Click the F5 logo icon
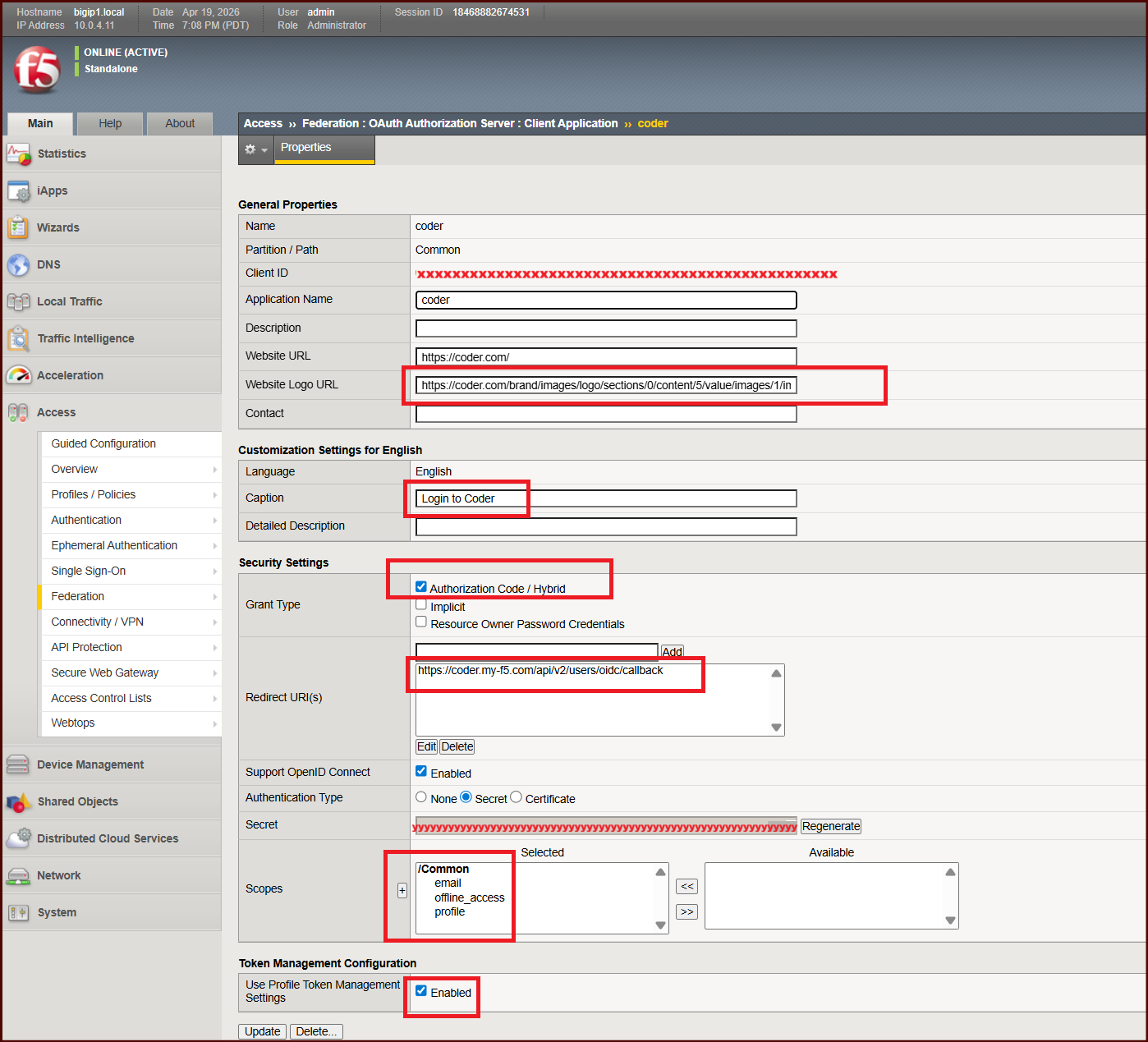Screen dimensions: 1148x1042 (x=38, y=69)
